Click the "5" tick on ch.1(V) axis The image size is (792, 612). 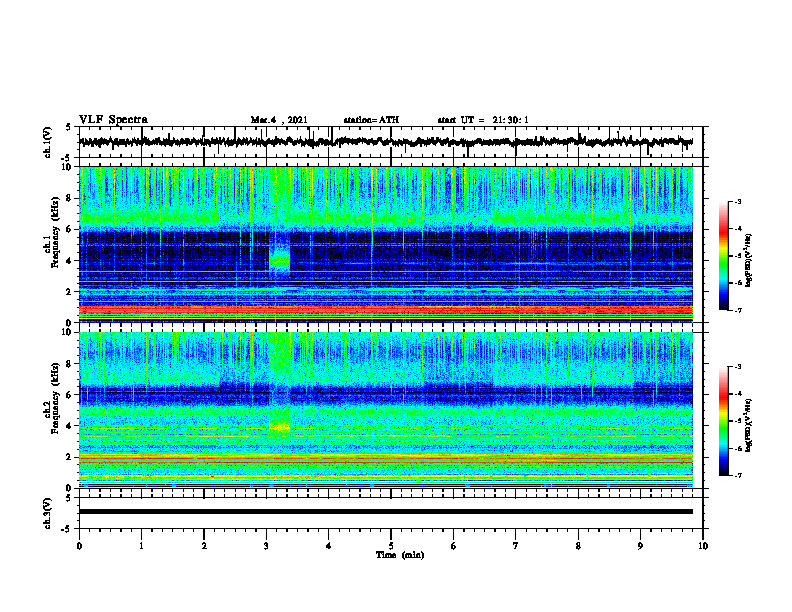coord(69,128)
